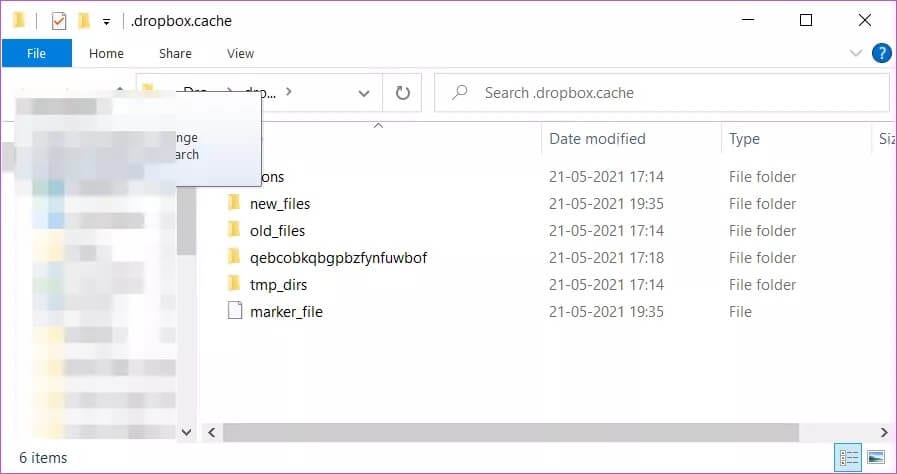Select the marker_file name
This screenshot has width=897, height=474.
point(287,312)
